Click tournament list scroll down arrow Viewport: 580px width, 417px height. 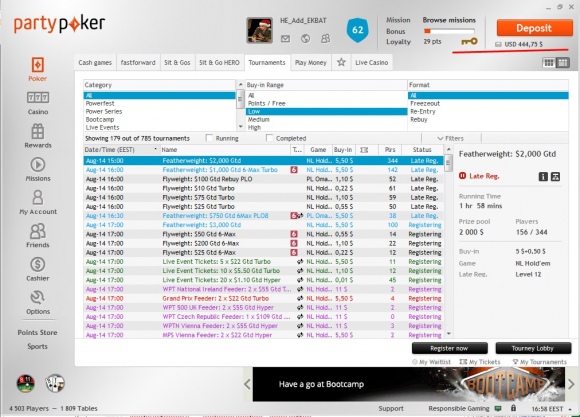click(448, 334)
